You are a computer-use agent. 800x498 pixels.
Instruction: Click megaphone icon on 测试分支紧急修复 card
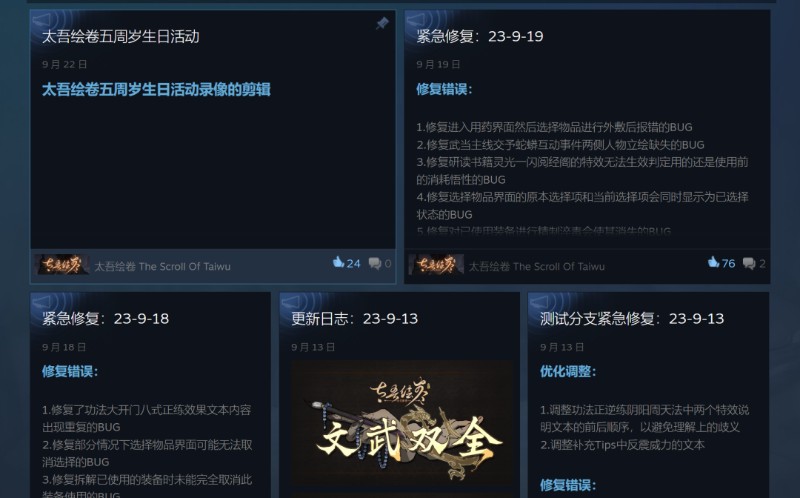(x=540, y=303)
